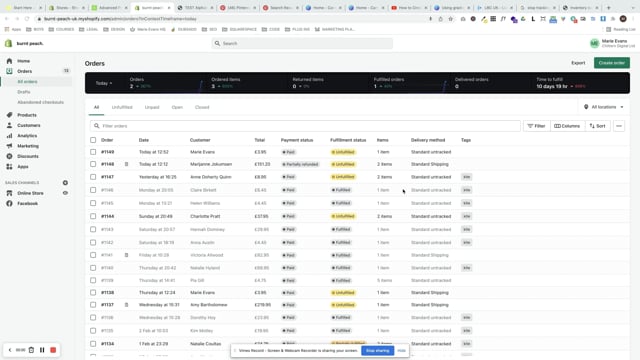Open All orders in the sidebar
Viewport: 640px width, 360px height.
click(x=27, y=82)
